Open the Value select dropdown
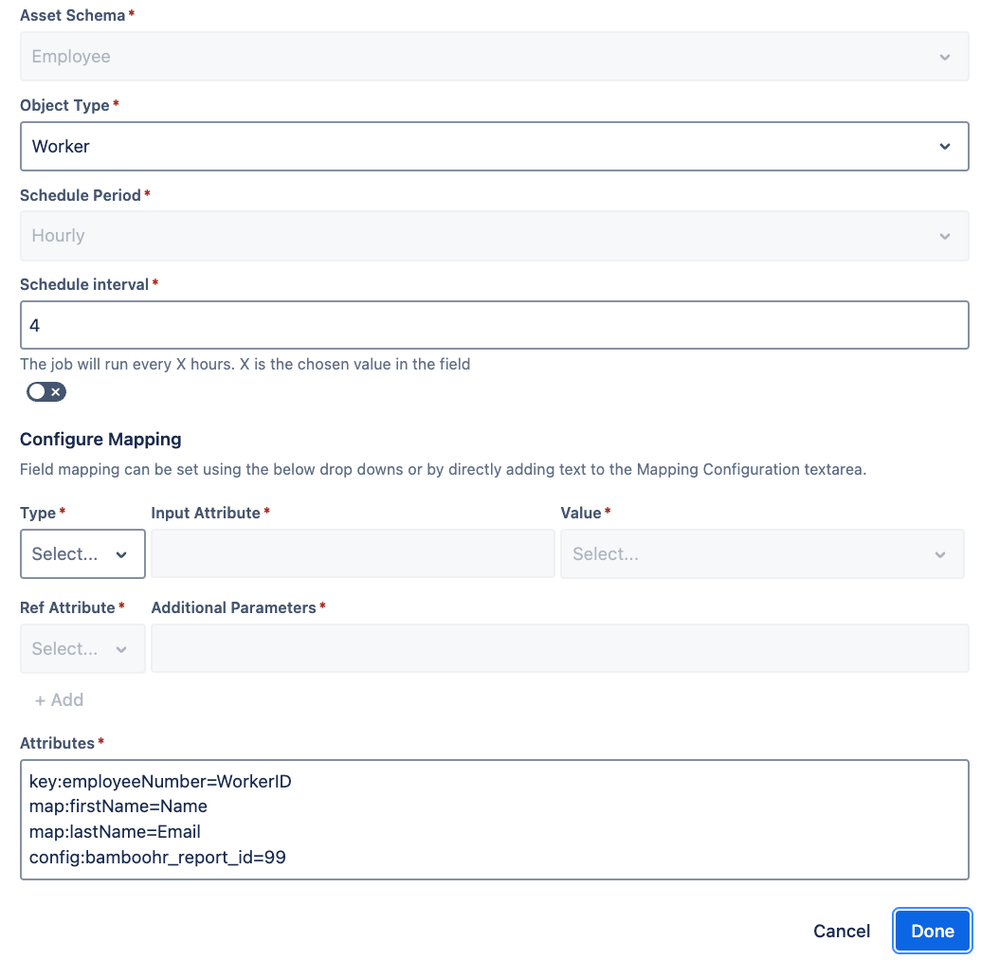 (762, 554)
